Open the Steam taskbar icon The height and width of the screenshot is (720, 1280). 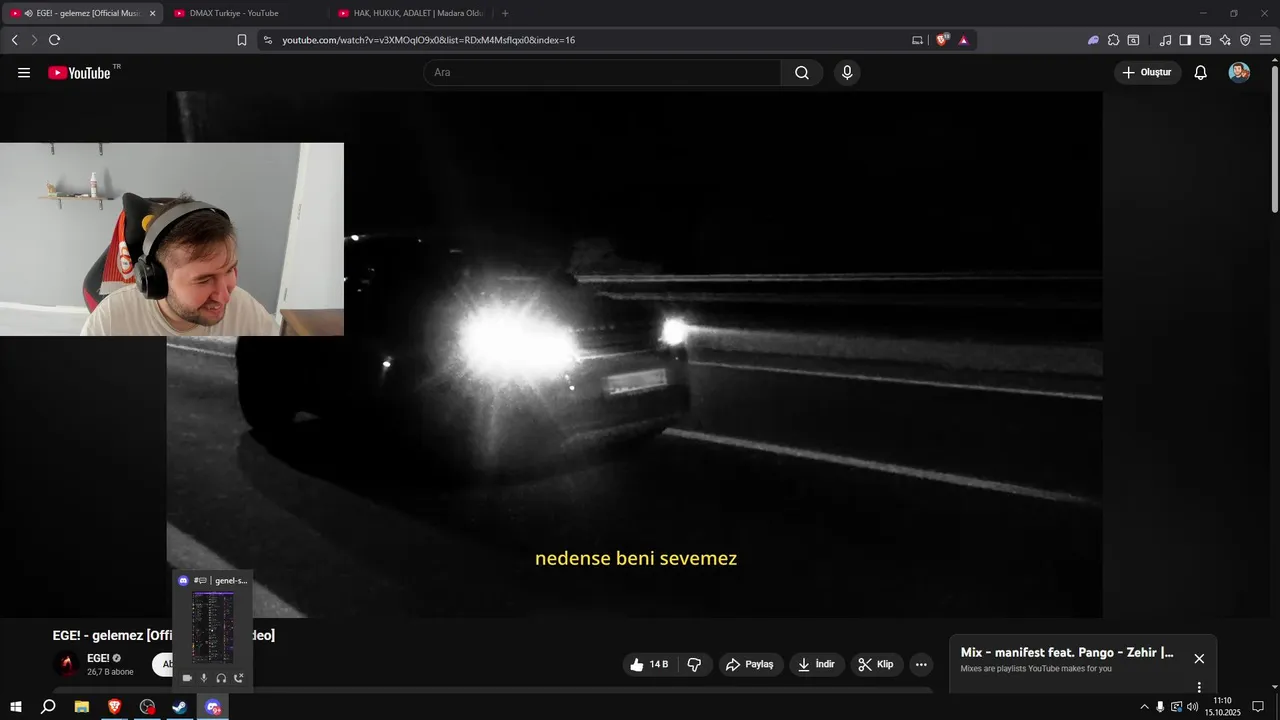180,707
